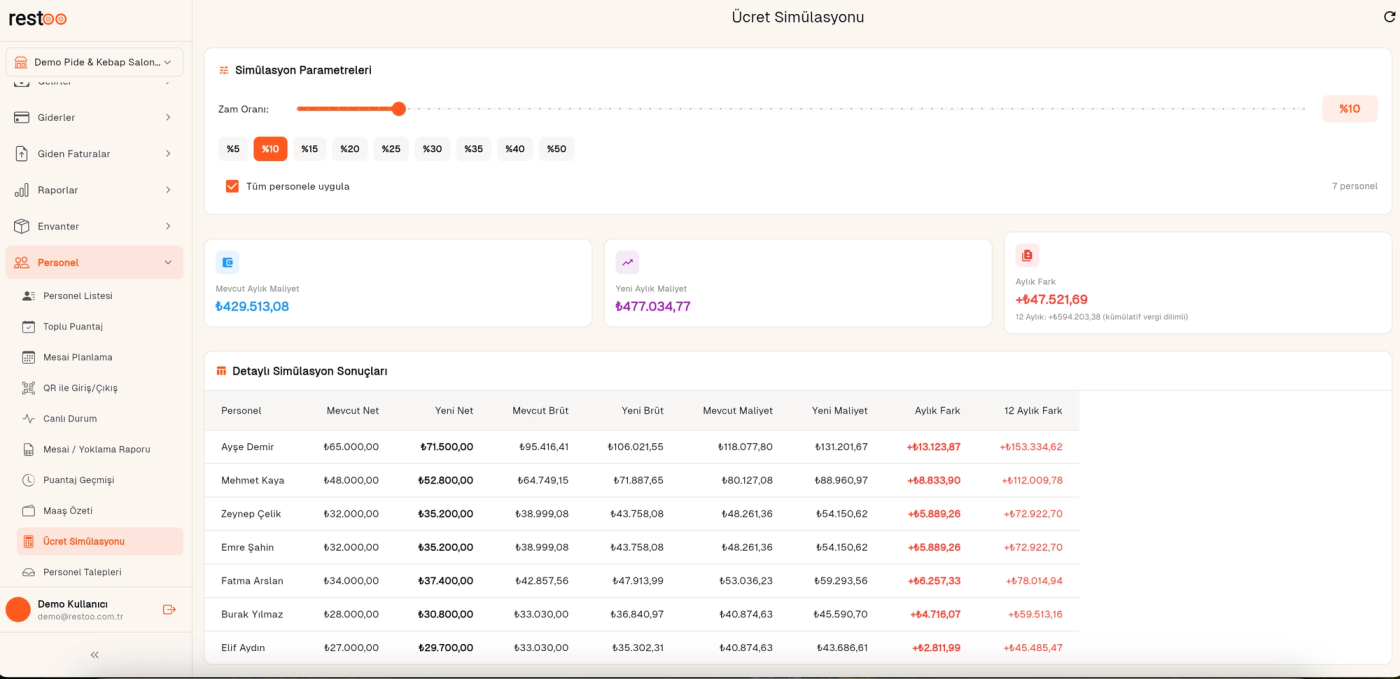Select the %25 raise rate preset
Image resolution: width=1400 pixels, height=679 pixels.
pyautogui.click(x=391, y=149)
